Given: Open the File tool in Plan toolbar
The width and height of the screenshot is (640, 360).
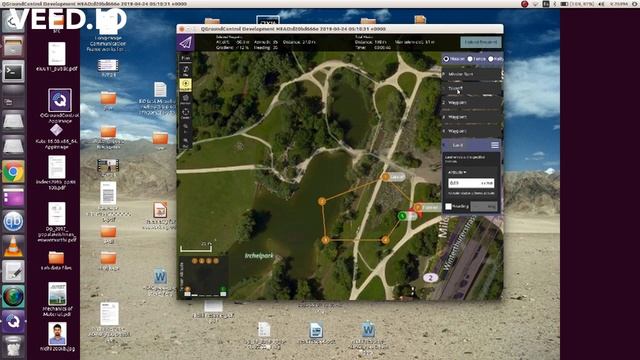Looking at the screenshot, I should pos(185,71).
